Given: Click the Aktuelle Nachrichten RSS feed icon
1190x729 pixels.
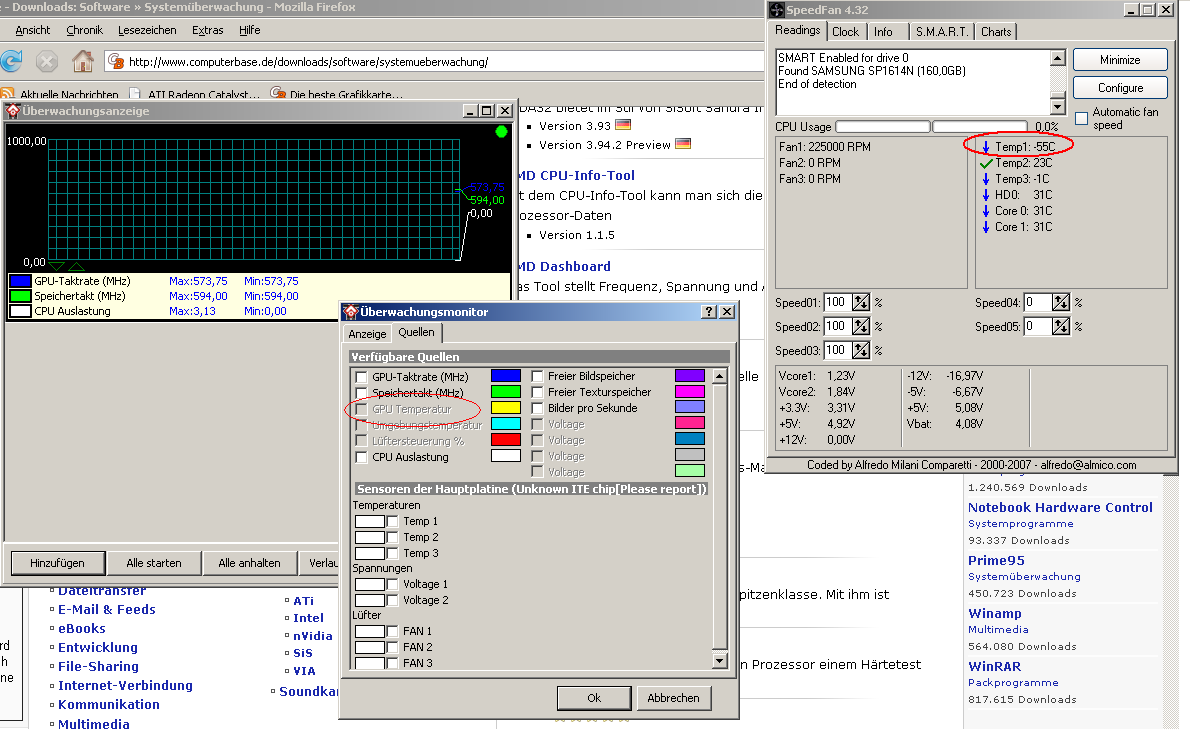Looking at the screenshot, I should point(8,94).
